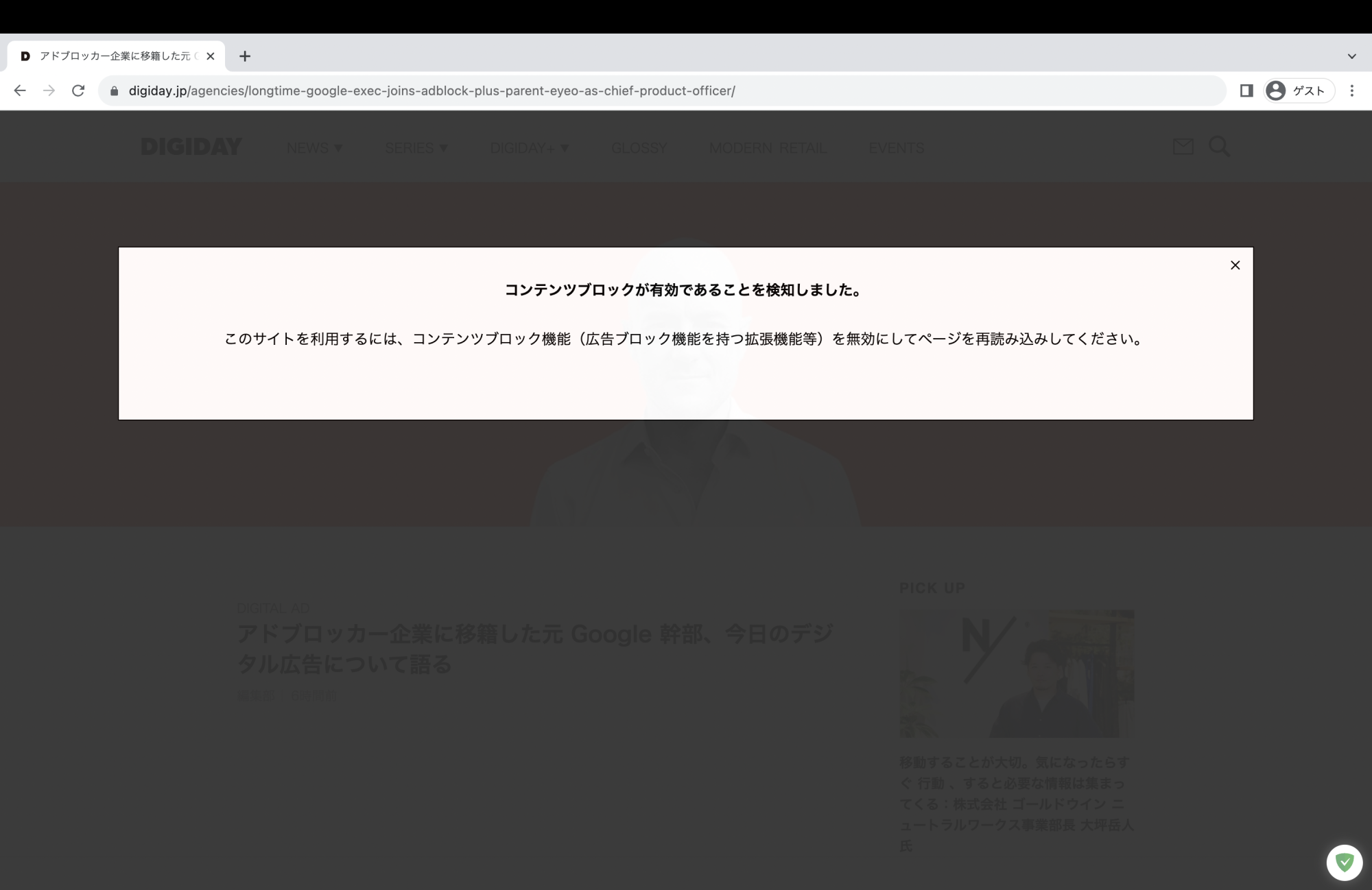Open the DIGIDAY+ dropdown
This screenshot has height=890, width=1372.
[x=529, y=147]
